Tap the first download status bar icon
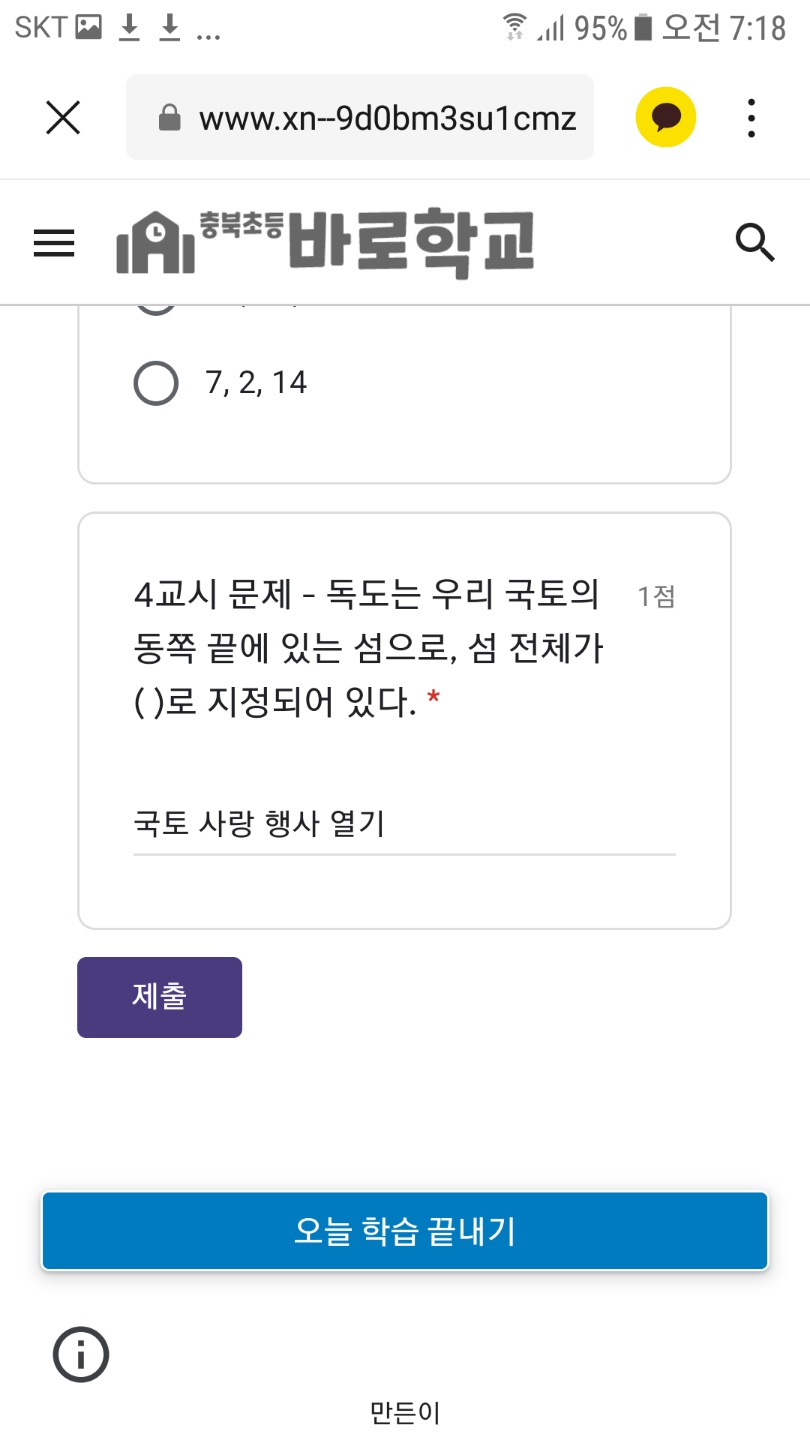Screen dimensions: 810x1440 pyautogui.click(x=129, y=29)
